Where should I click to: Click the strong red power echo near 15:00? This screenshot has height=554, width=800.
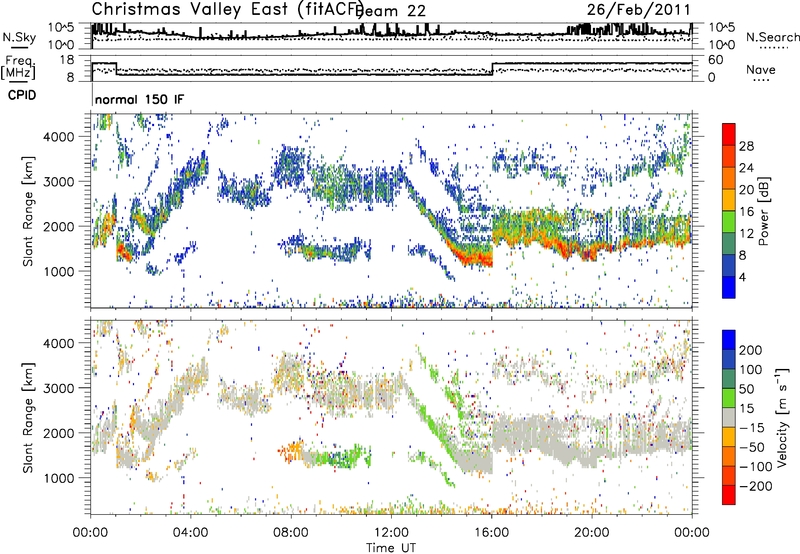pos(472,257)
